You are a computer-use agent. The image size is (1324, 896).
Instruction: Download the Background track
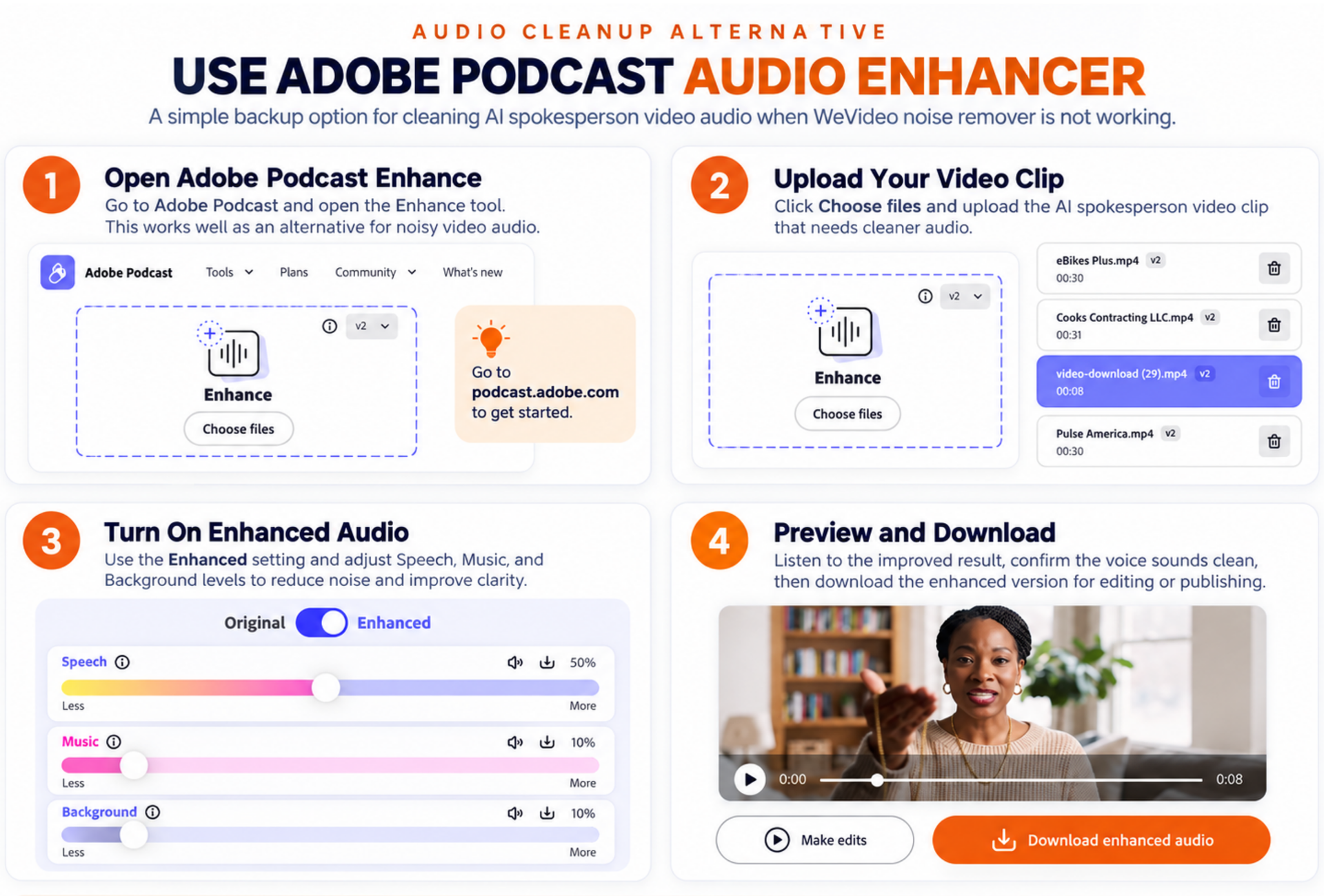click(x=547, y=813)
